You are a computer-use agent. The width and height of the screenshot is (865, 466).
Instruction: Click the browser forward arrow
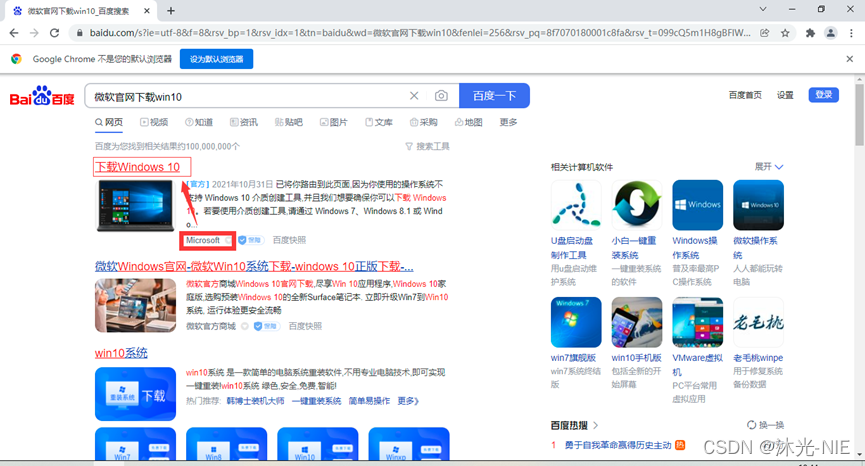34,33
